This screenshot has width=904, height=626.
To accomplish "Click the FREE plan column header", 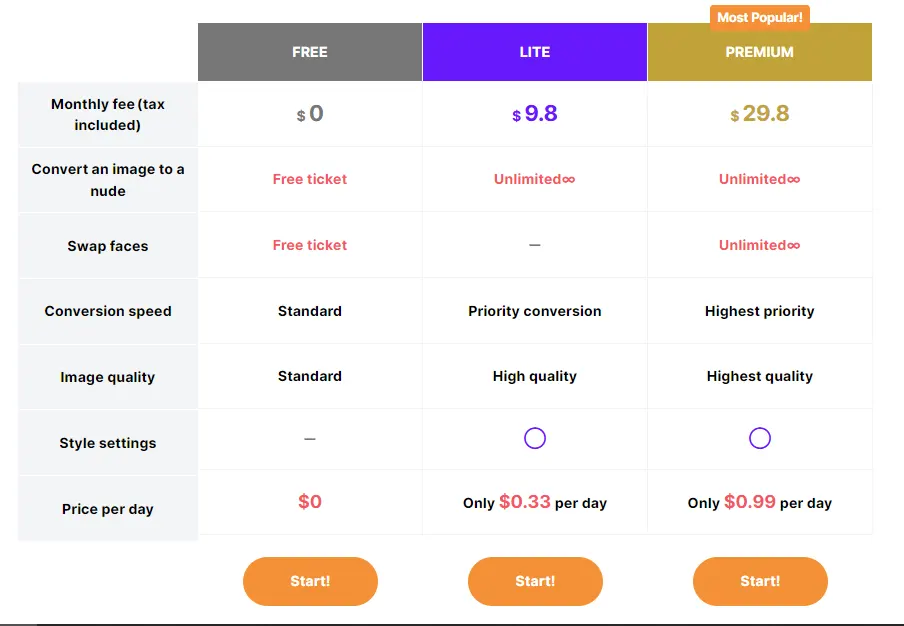I will 309,51.
